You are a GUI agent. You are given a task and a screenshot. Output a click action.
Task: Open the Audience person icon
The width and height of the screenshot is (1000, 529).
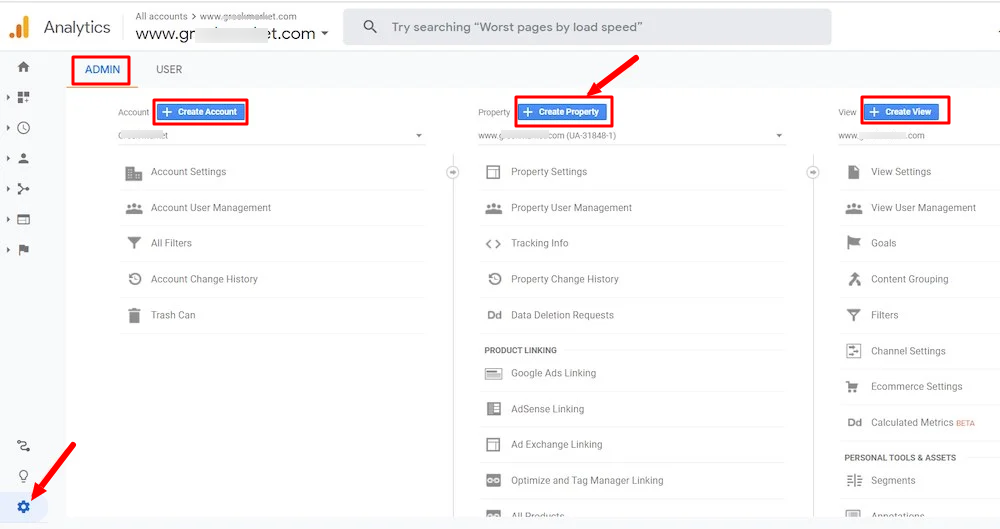[24, 158]
